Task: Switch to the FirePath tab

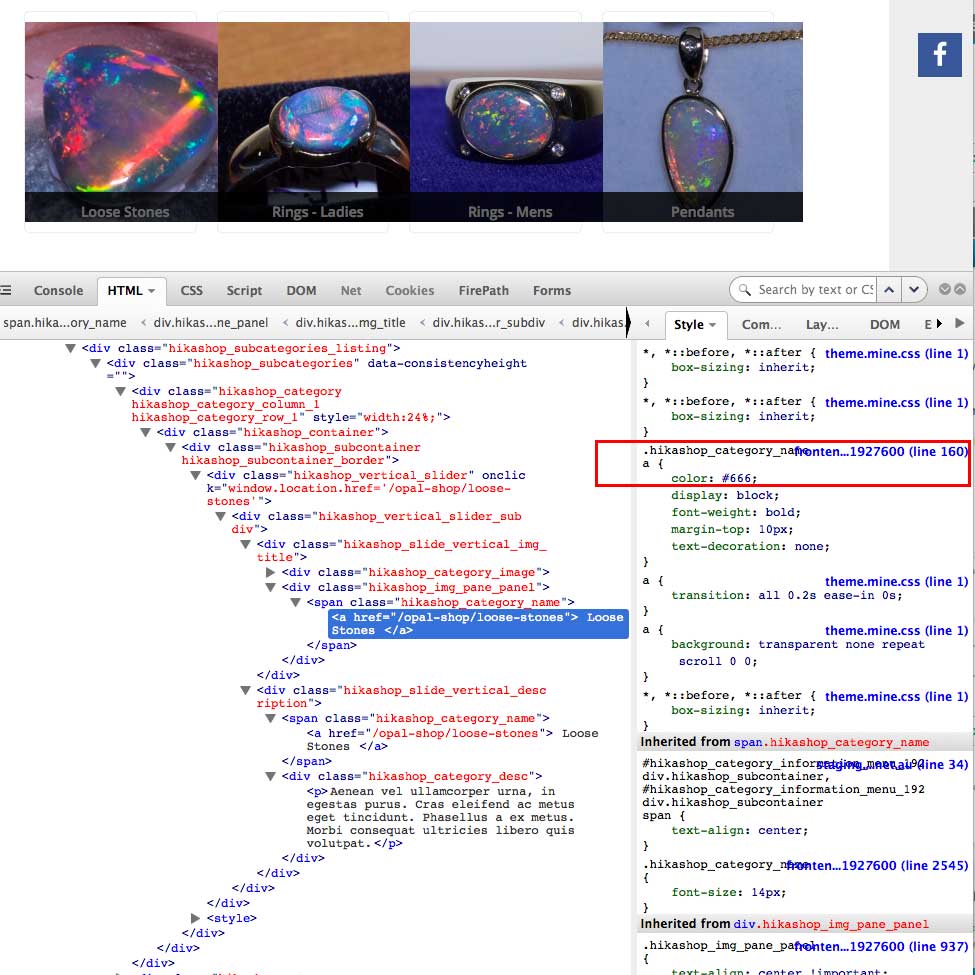Action: [x=483, y=290]
